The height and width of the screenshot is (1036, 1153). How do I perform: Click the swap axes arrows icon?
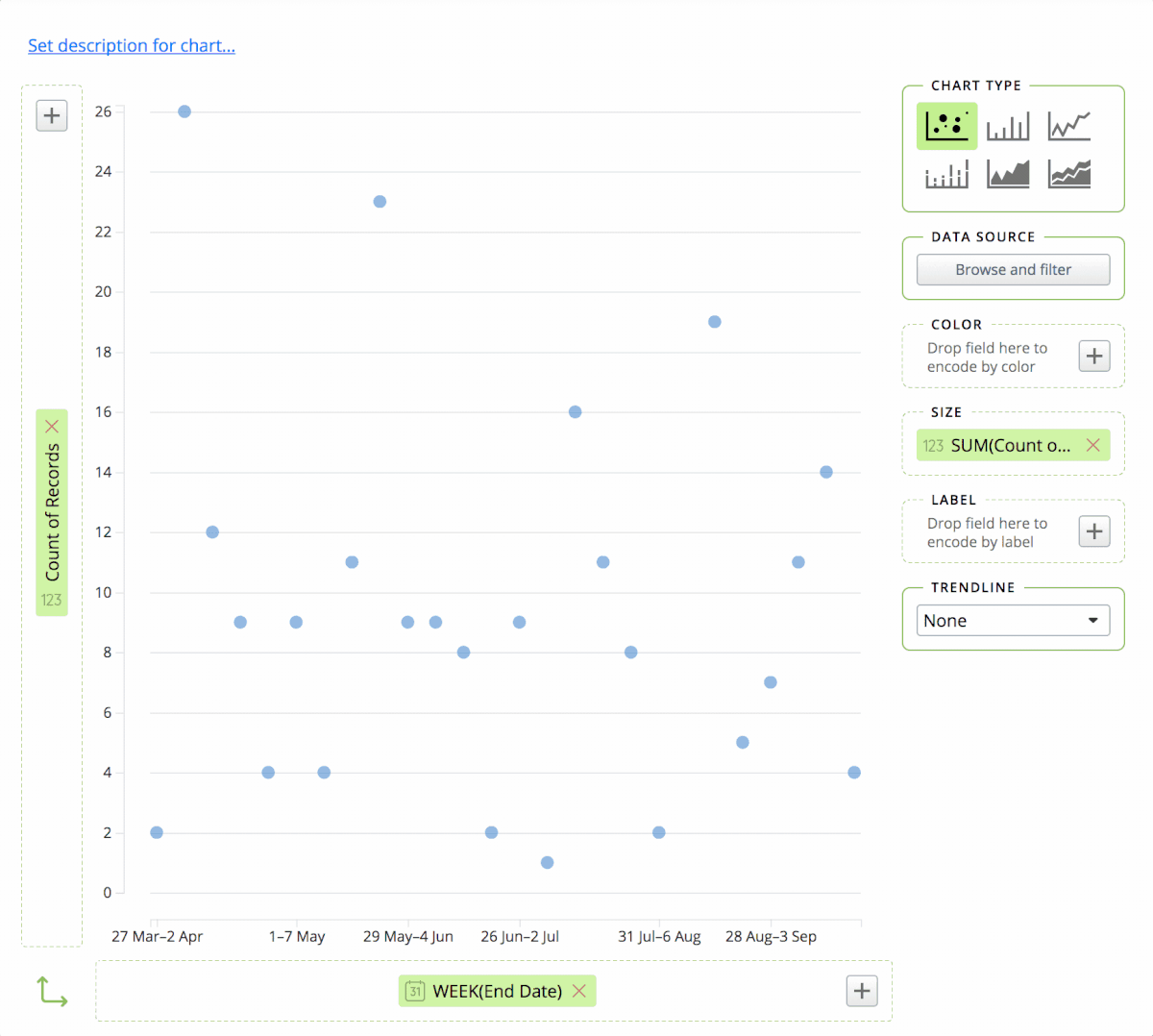52,991
